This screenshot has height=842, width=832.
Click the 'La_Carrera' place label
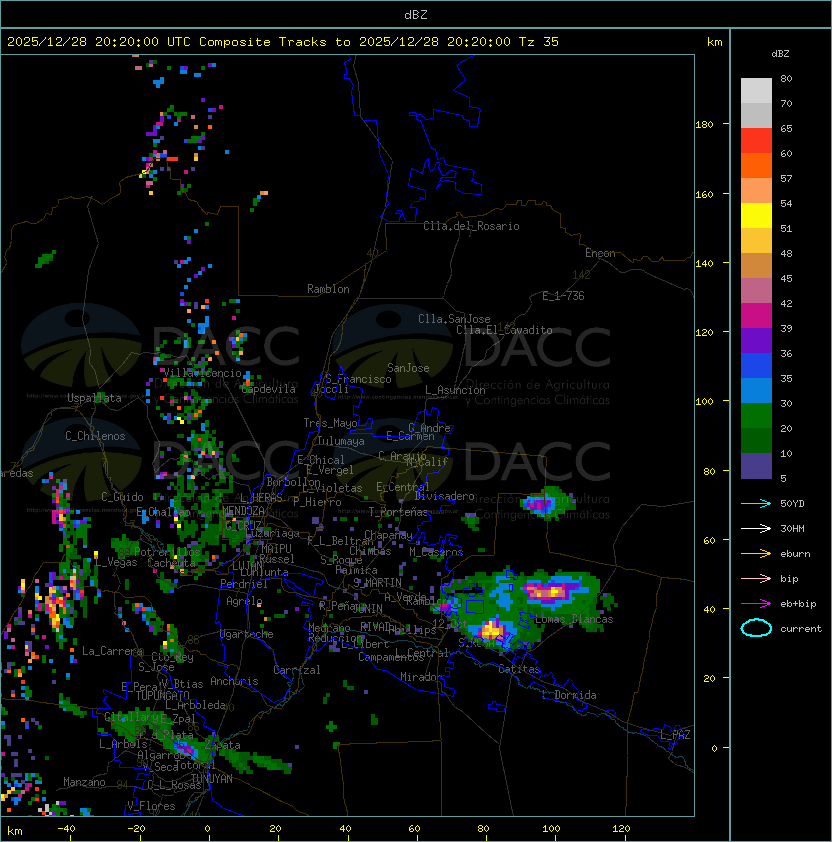113,651
